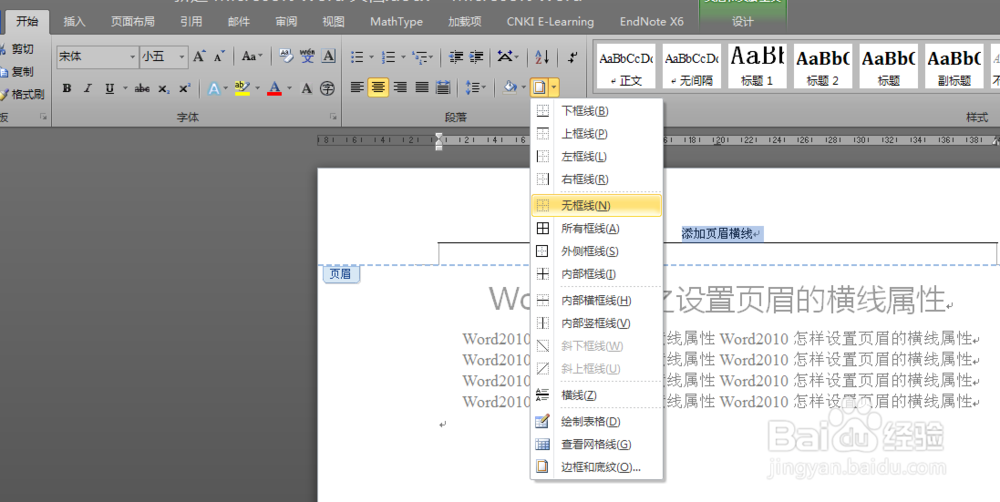1000x502 pixels.
Task: Click the Line Spacing icon
Action: [x=473, y=87]
